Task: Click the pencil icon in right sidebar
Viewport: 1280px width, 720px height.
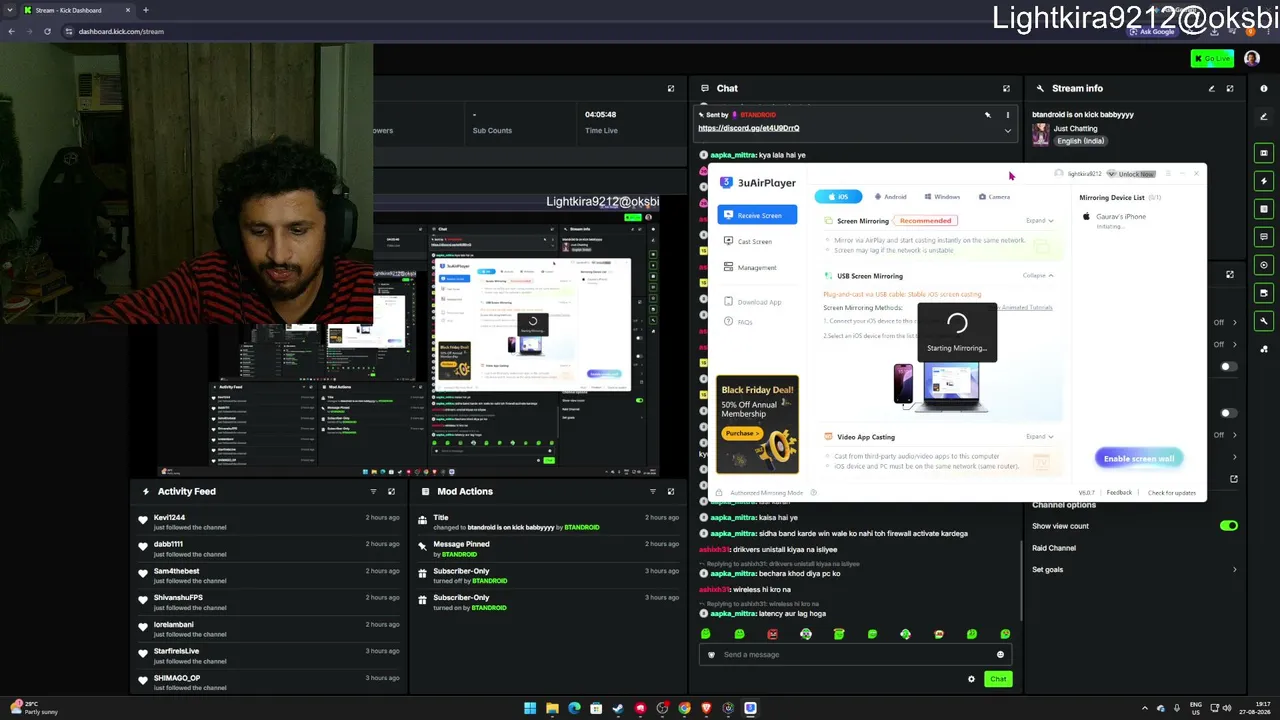Action: [x=1264, y=117]
